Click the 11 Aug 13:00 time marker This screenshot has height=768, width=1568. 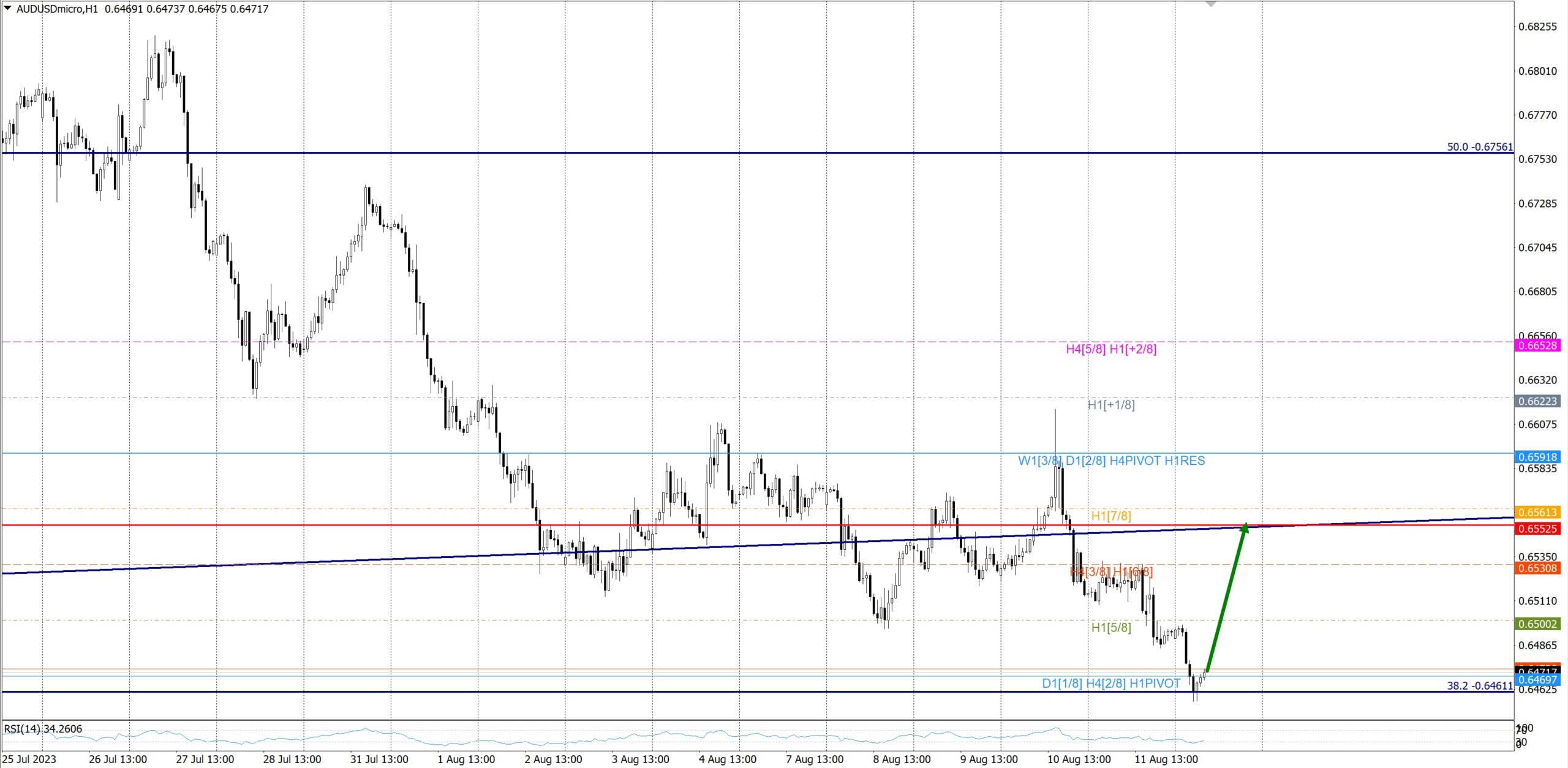click(1166, 759)
